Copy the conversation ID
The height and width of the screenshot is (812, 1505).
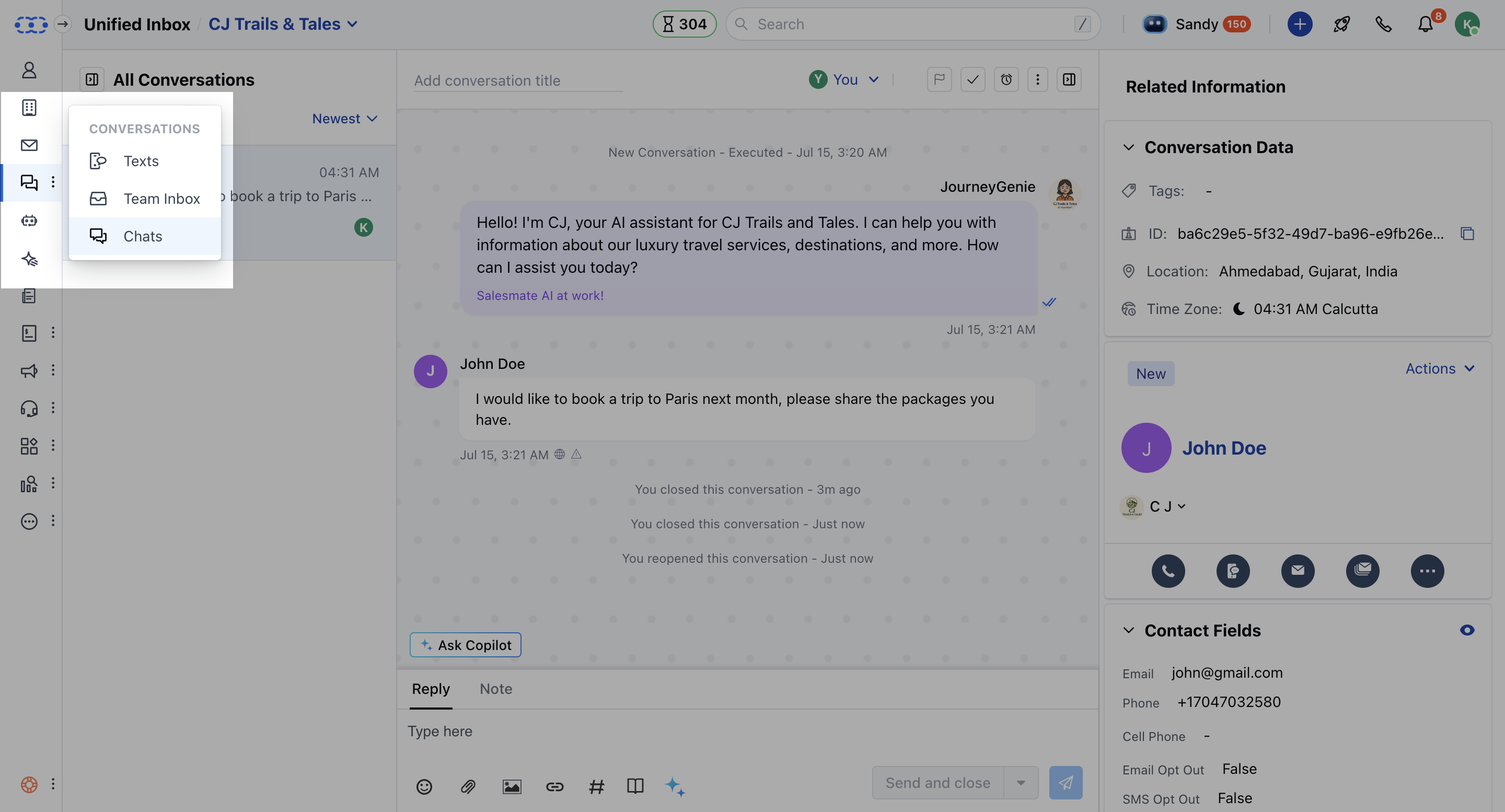pos(1467,234)
